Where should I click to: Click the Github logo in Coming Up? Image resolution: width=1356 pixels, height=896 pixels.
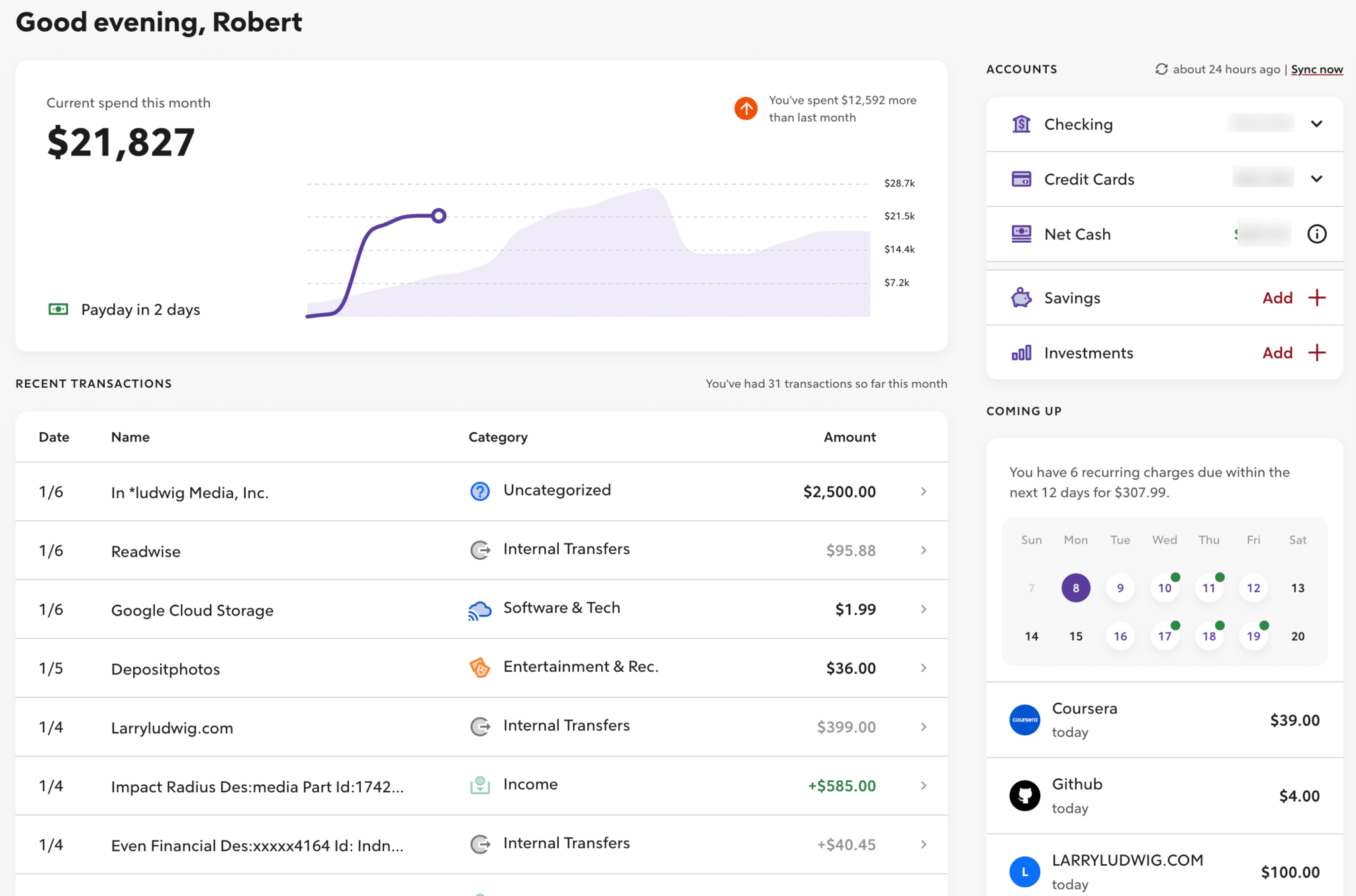click(x=1024, y=795)
